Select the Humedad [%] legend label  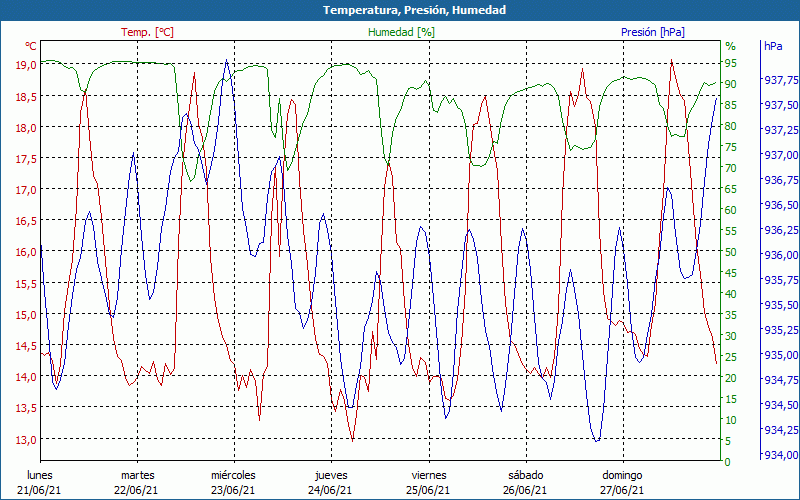(x=402, y=32)
